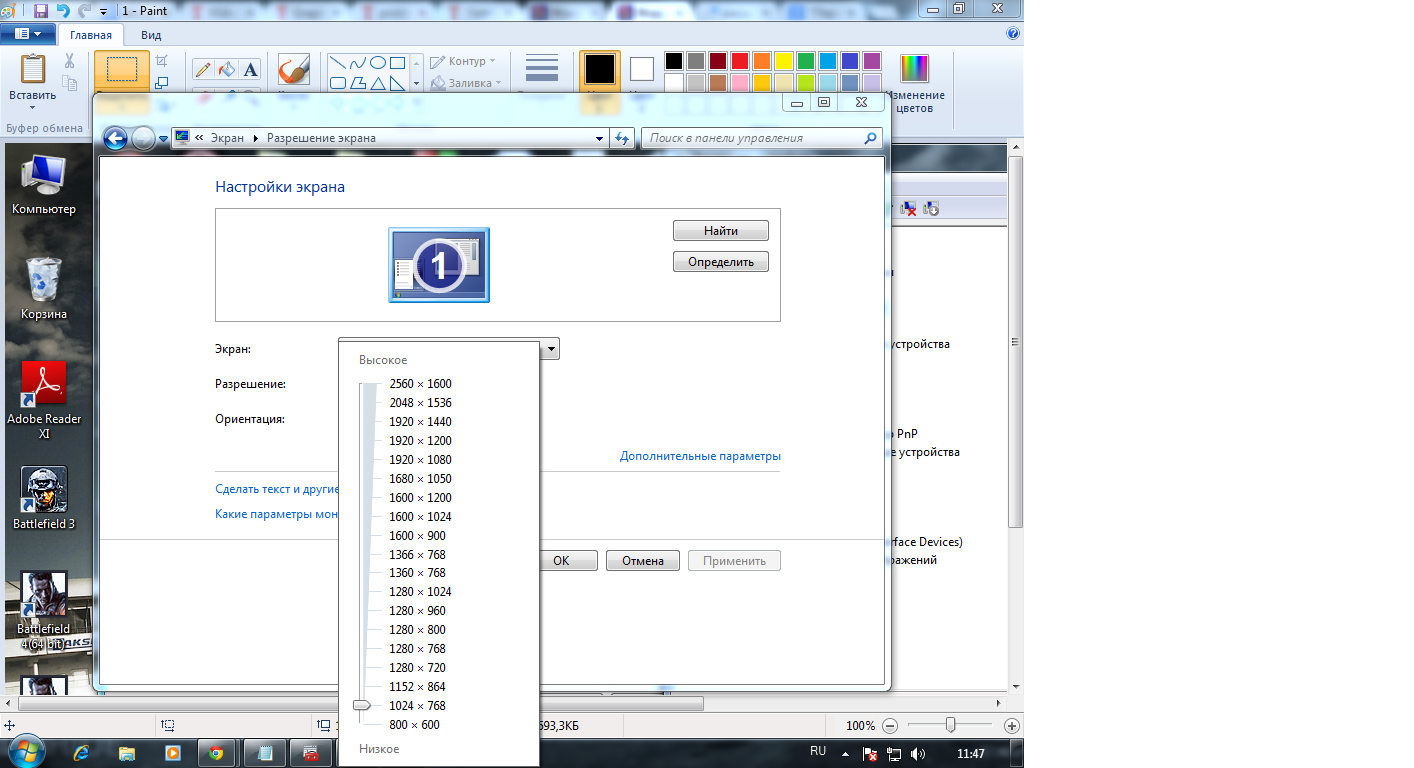Screen dimensions: 1414x768
Task: Choose the 800 × 600 resolution
Action: click(x=414, y=725)
